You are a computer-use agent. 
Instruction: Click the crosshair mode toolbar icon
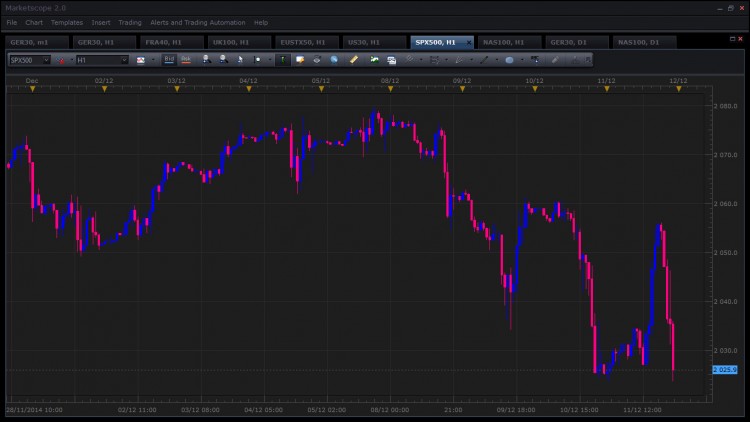(x=257, y=60)
